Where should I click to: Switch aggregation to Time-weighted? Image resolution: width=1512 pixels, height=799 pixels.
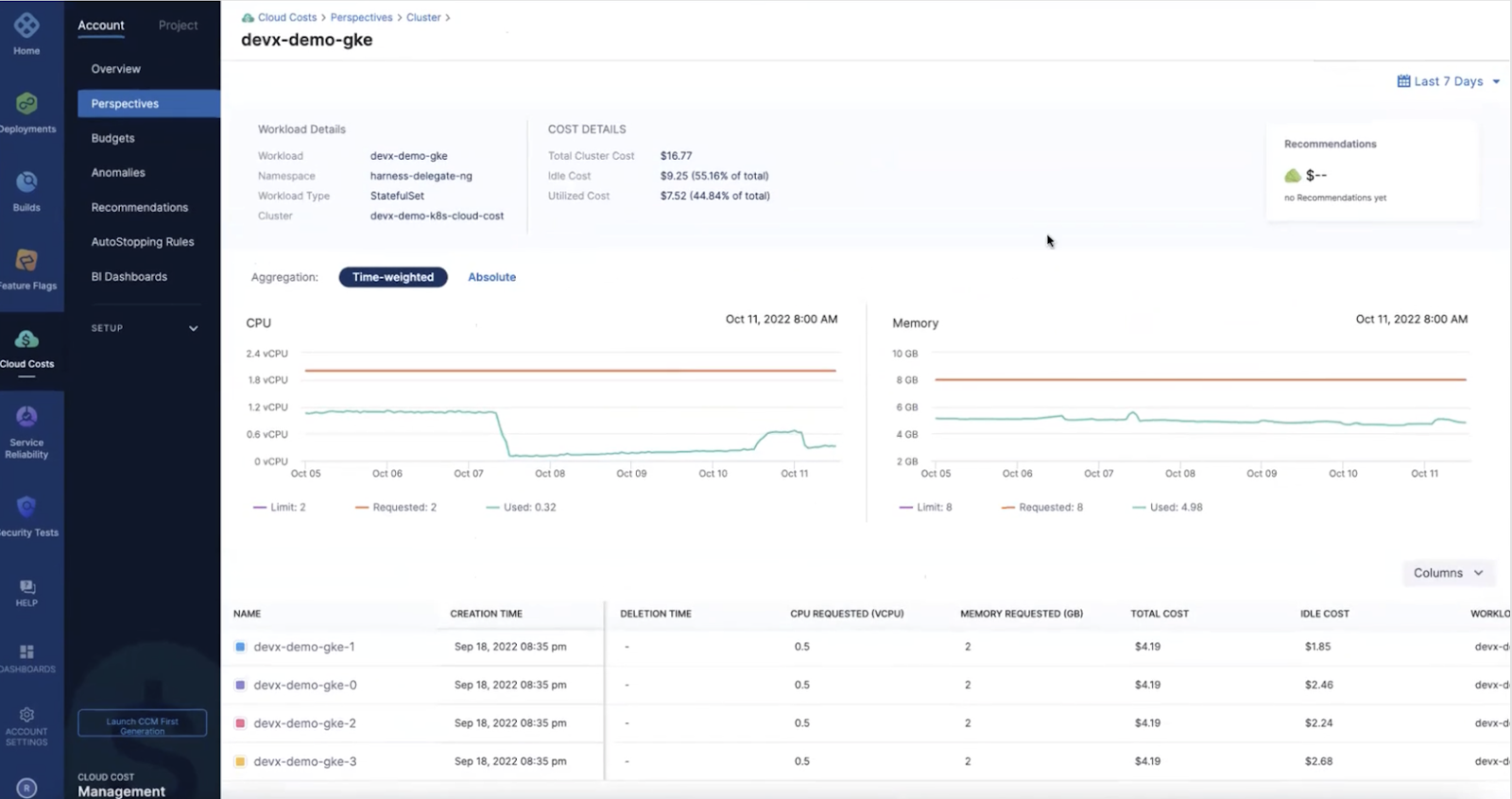click(393, 277)
